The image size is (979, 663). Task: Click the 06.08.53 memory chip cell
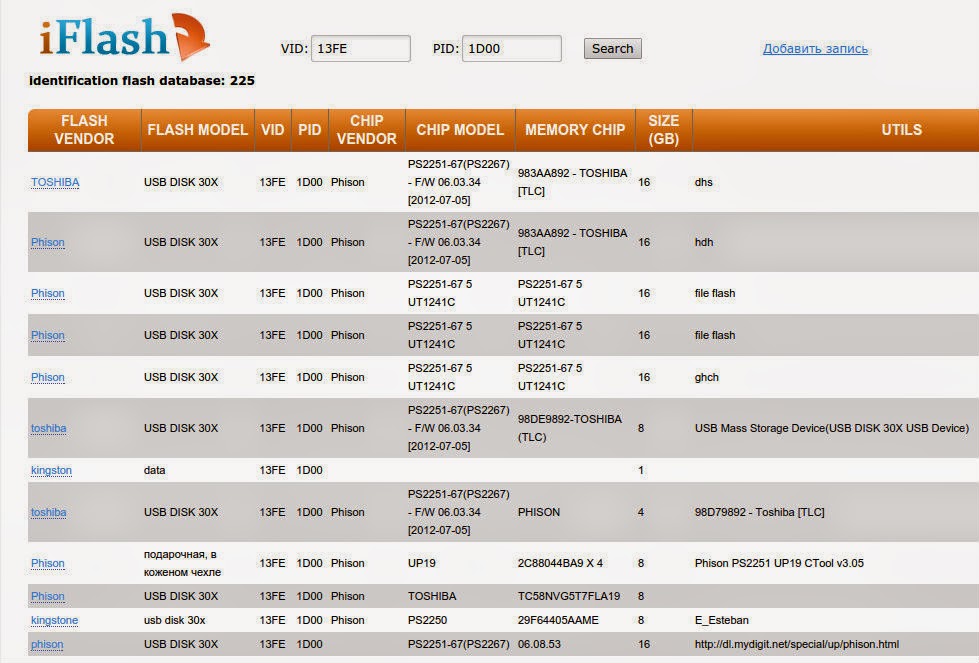click(539, 644)
